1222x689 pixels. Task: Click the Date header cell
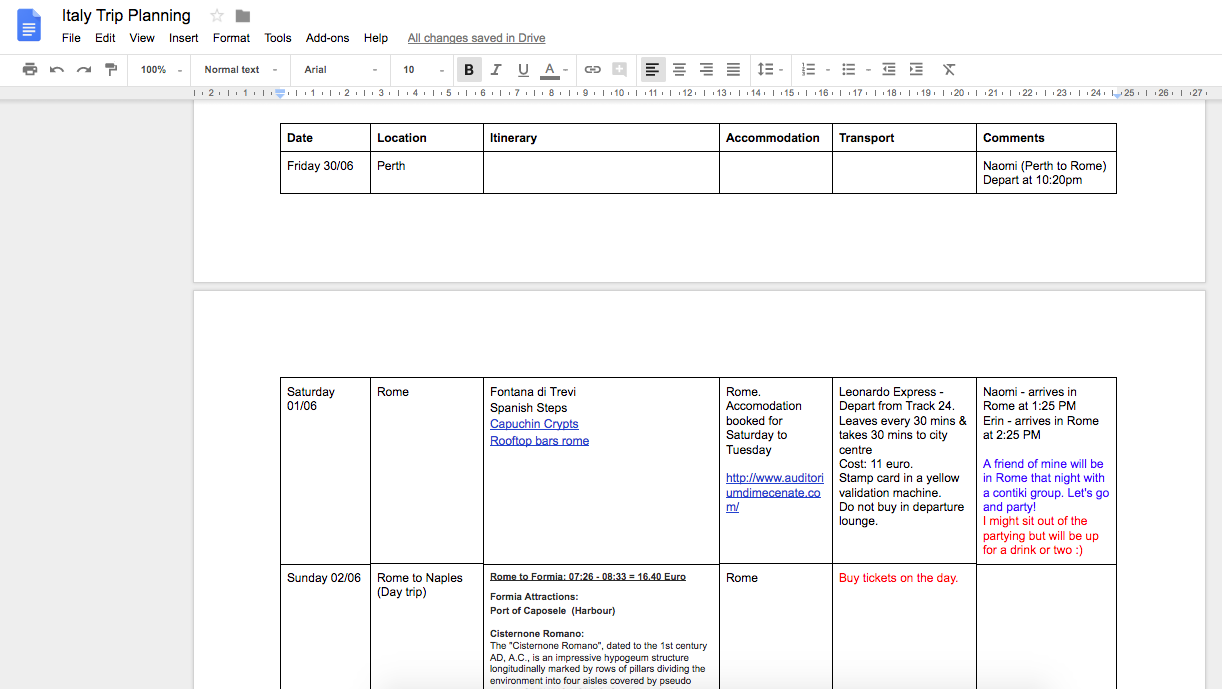pyautogui.click(x=325, y=138)
